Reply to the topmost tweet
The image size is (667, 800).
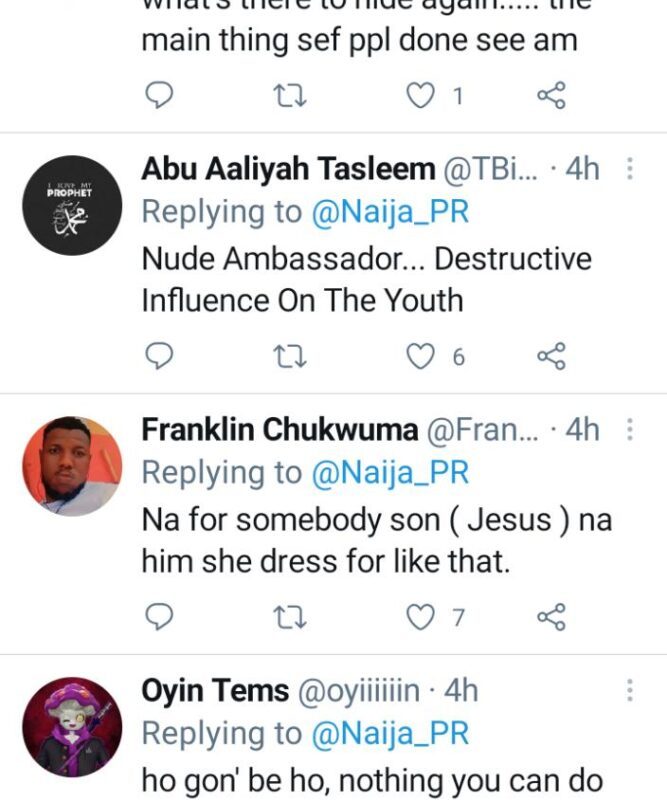(160, 95)
